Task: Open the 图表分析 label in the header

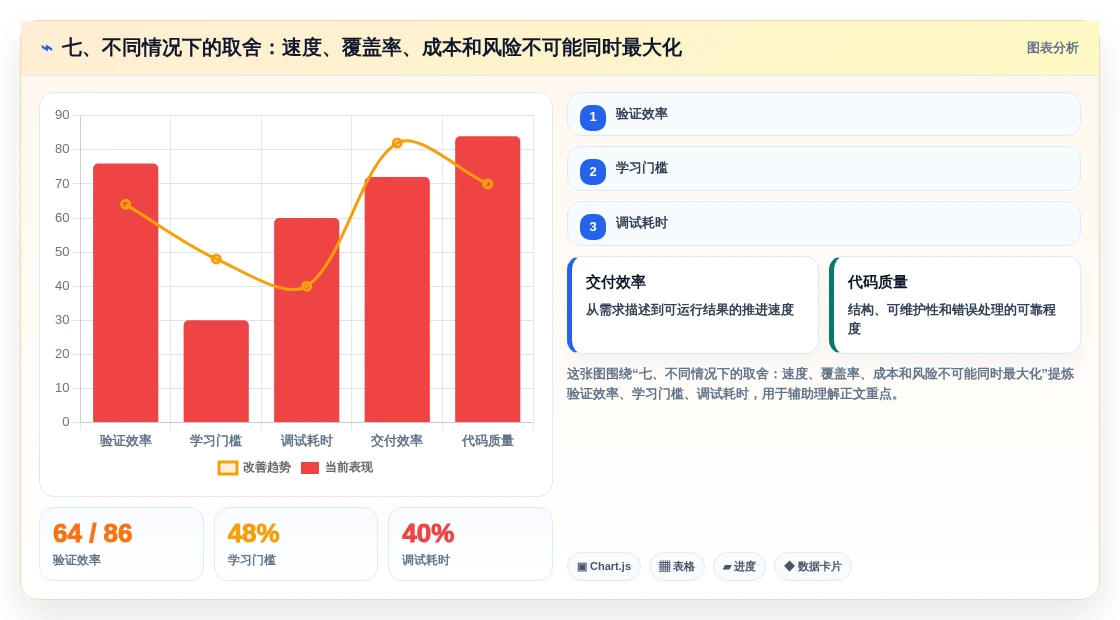Action: point(1052,48)
